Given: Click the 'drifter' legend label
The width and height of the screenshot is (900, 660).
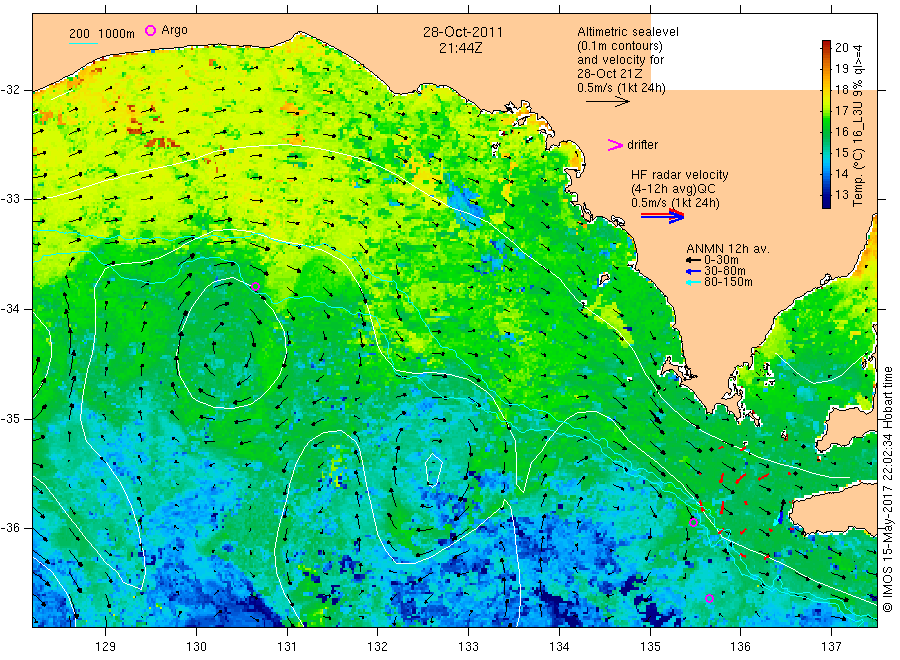Looking at the screenshot, I should click(642, 145).
